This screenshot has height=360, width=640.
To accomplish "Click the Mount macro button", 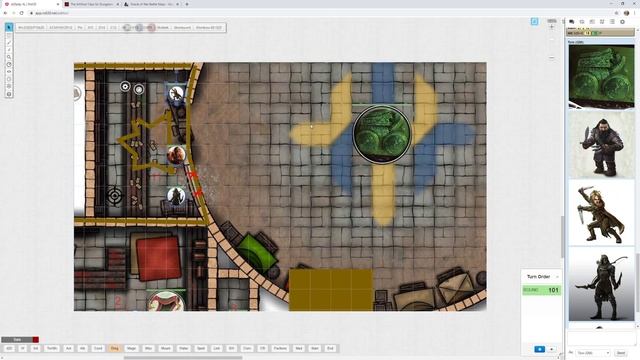I will coord(165,348).
